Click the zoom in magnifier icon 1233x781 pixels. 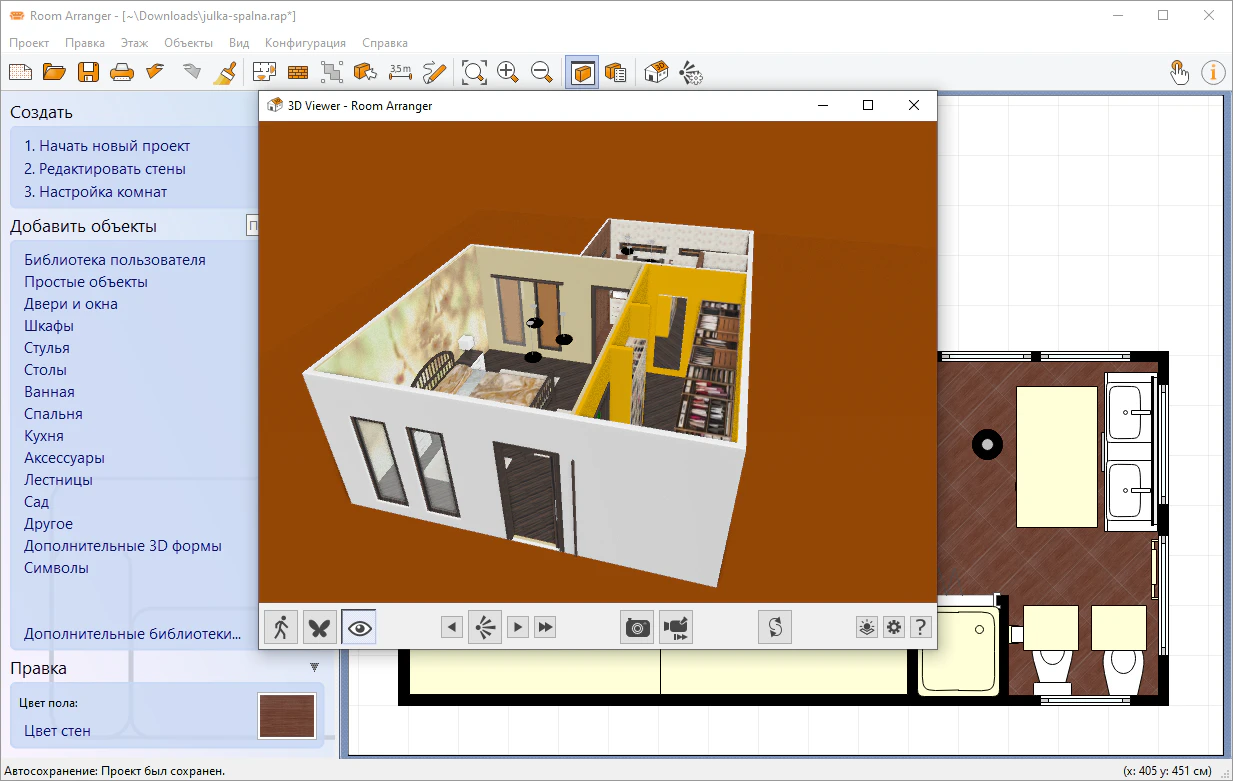click(508, 72)
